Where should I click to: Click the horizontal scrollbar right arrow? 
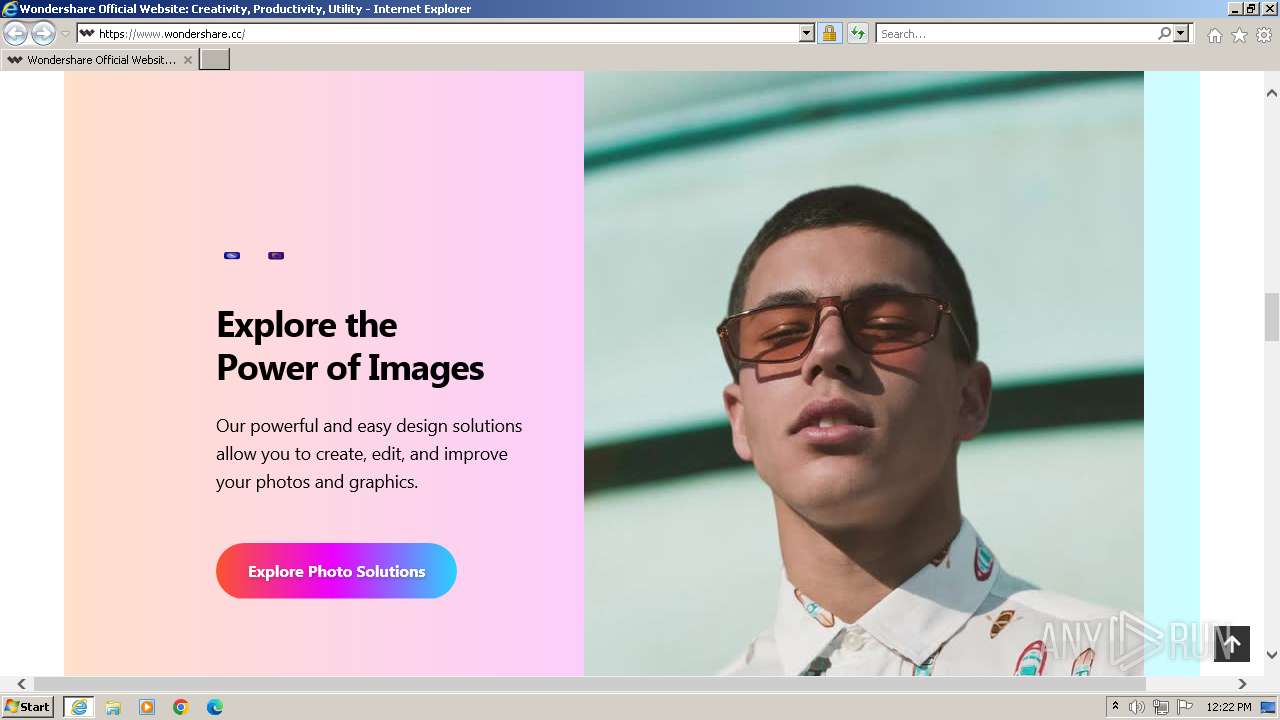(x=1242, y=684)
